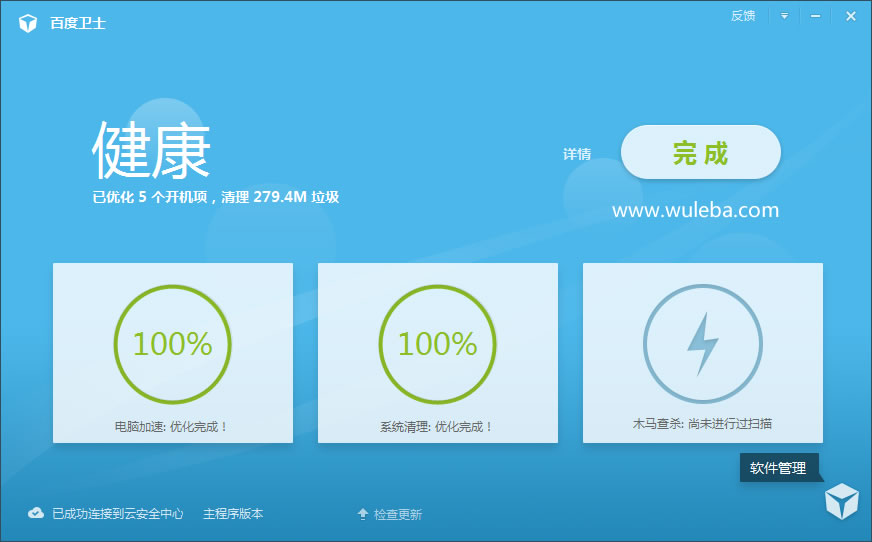Select the 木马查杀: 尚未进行过扫描 label
Viewport: 872px width, 542px height.
(702, 424)
